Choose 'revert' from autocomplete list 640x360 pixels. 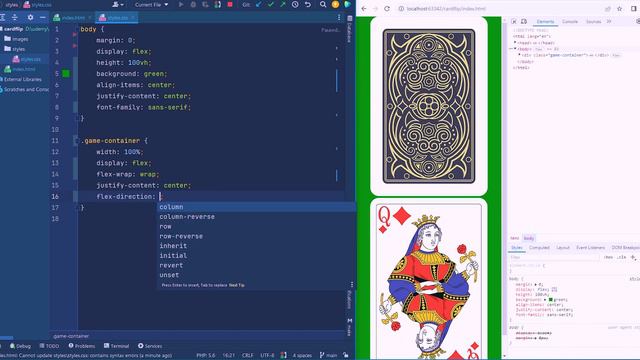[x=257, y=265]
